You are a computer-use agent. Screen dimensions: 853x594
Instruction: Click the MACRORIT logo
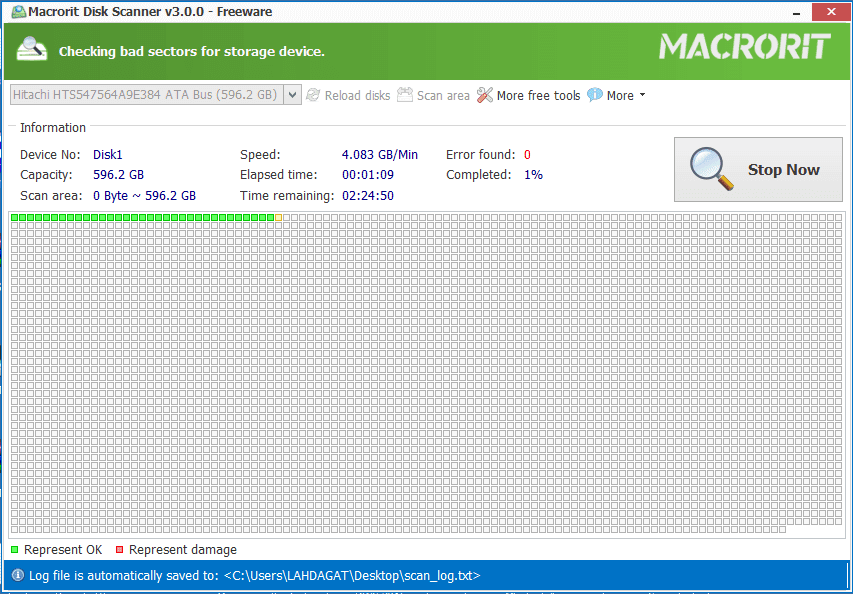(x=744, y=47)
